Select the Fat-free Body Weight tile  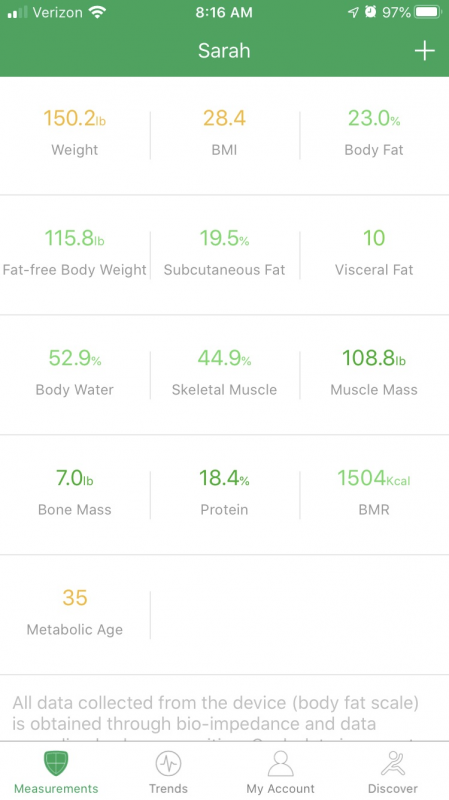pos(74,253)
